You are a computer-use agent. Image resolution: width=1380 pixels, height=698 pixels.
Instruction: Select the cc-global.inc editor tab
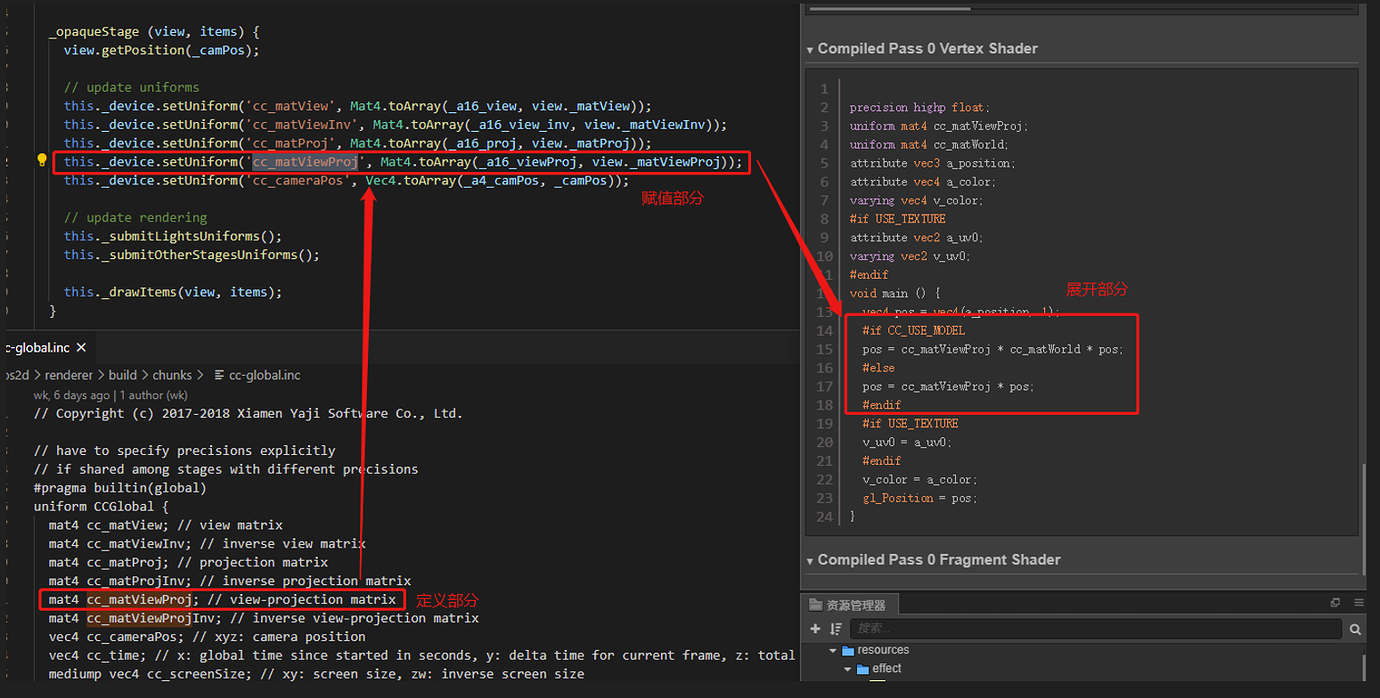tap(37, 347)
